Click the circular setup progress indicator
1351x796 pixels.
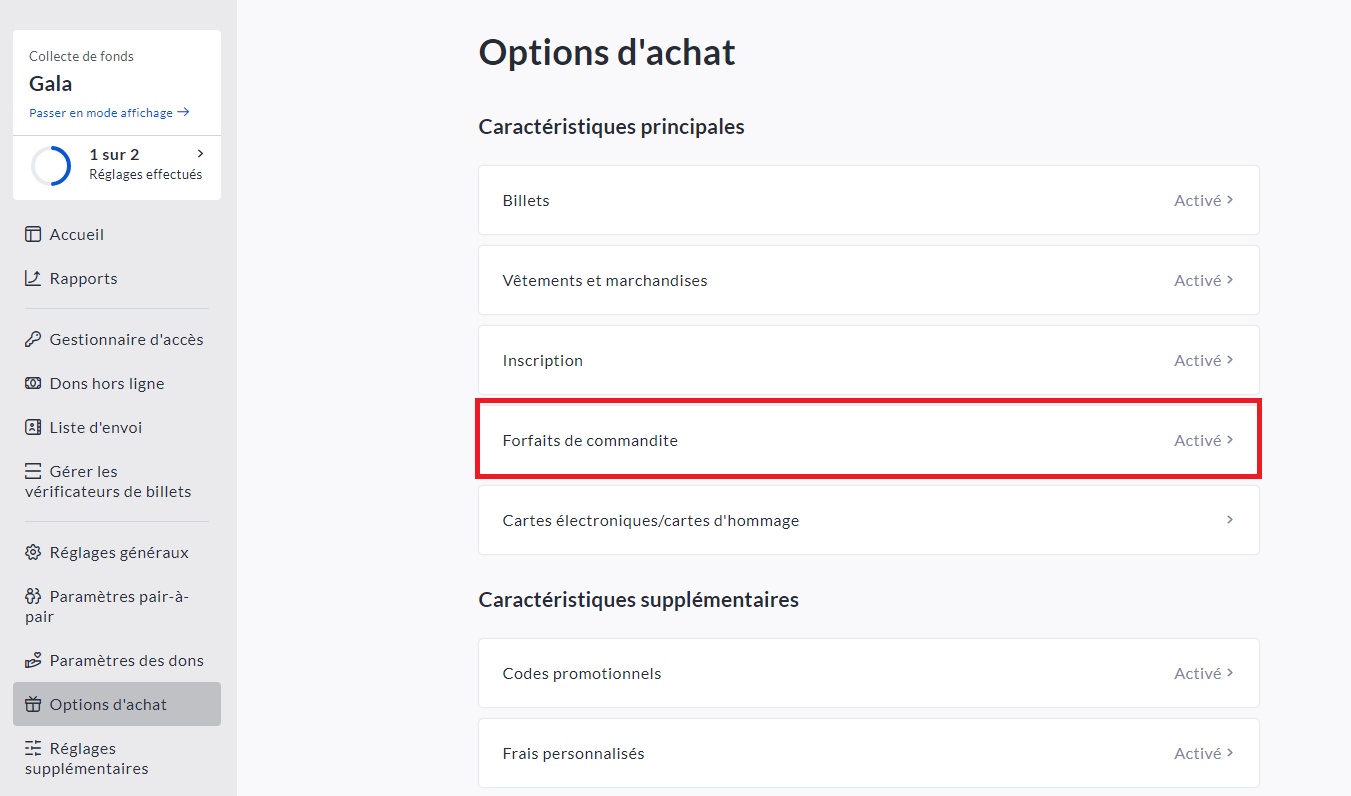(x=51, y=165)
